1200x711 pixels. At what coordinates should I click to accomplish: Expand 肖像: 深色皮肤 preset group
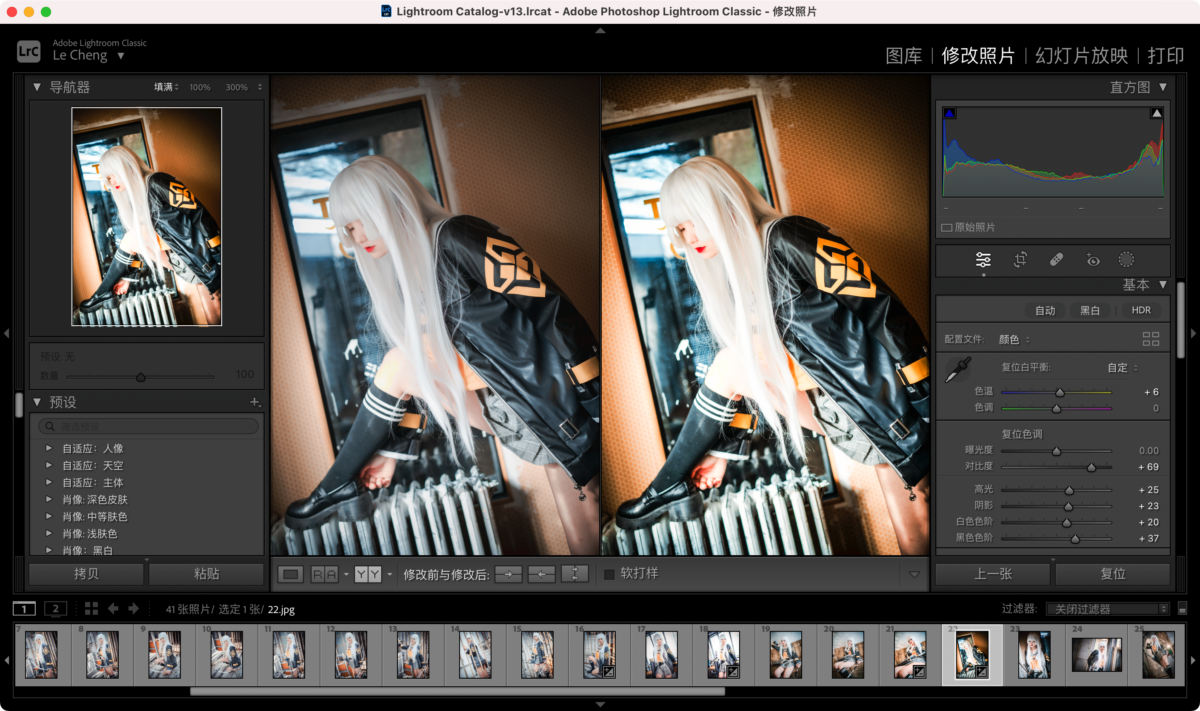(48, 500)
